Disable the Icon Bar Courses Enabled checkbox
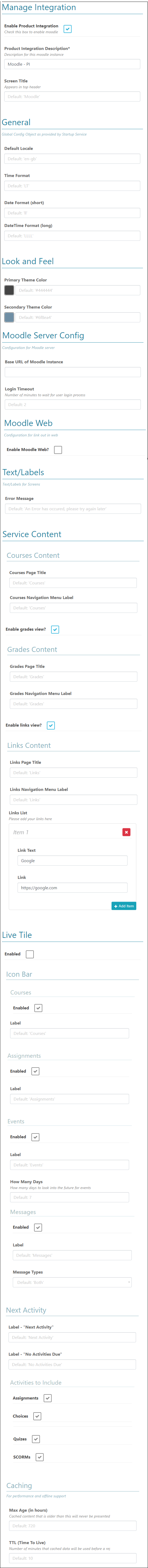 click(38, 1008)
